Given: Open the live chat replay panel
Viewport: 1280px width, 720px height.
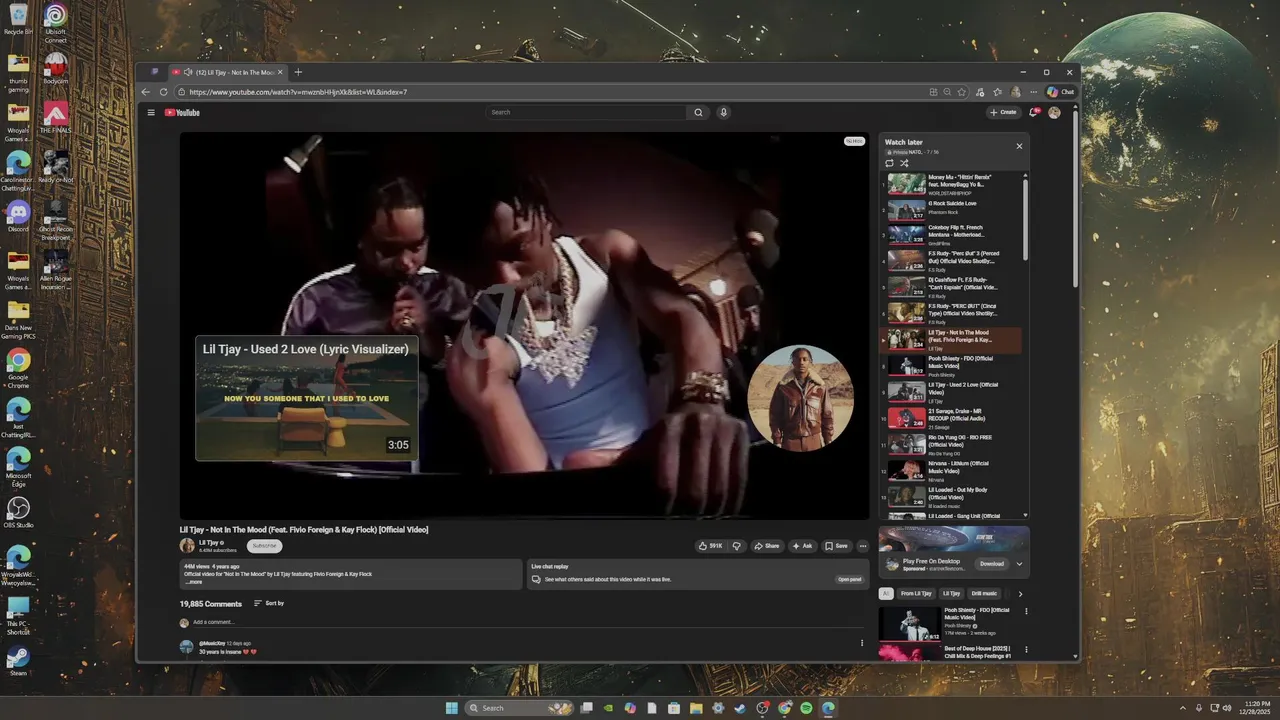Looking at the screenshot, I should (849, 579).
